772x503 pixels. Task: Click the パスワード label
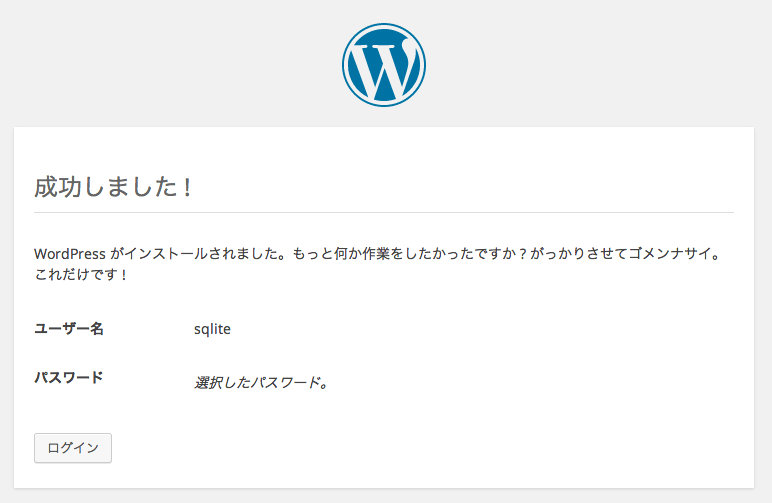point(69,377)
